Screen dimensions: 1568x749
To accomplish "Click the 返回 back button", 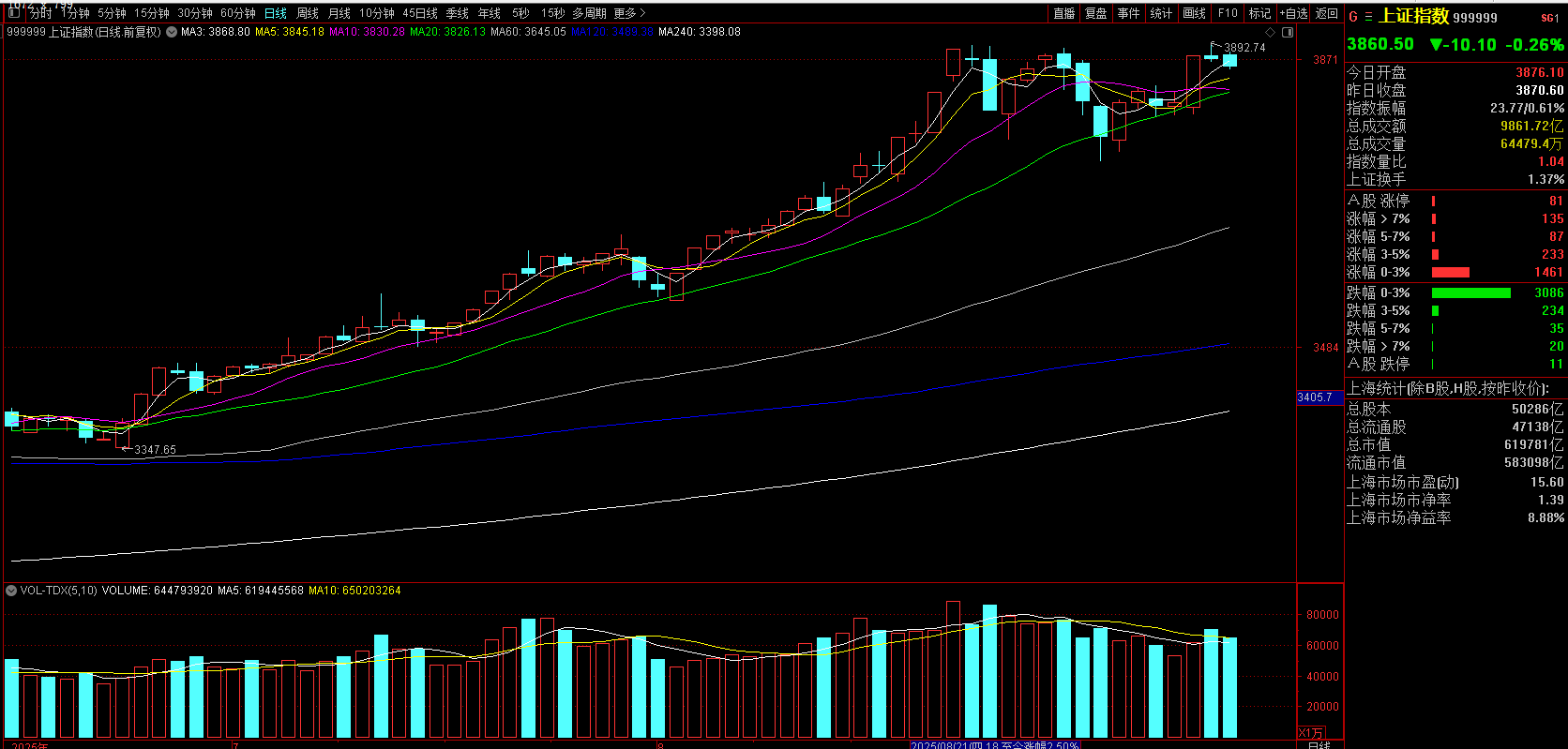I will pos(1327,13).
